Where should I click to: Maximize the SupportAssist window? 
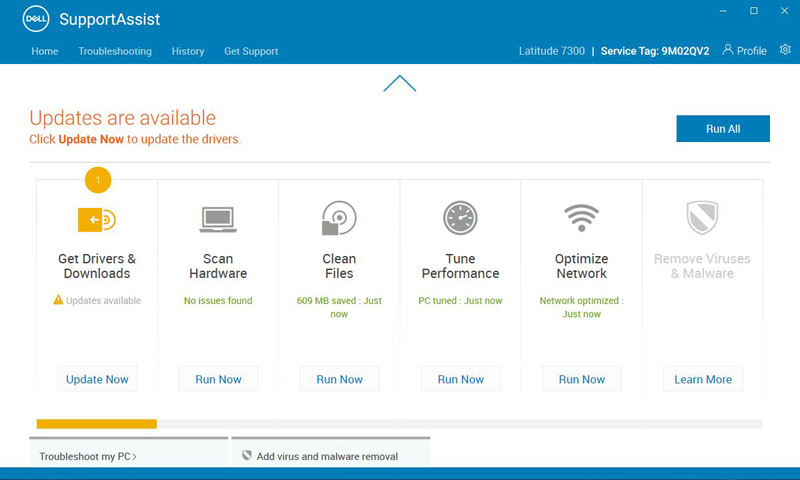(x=754, y=11)
